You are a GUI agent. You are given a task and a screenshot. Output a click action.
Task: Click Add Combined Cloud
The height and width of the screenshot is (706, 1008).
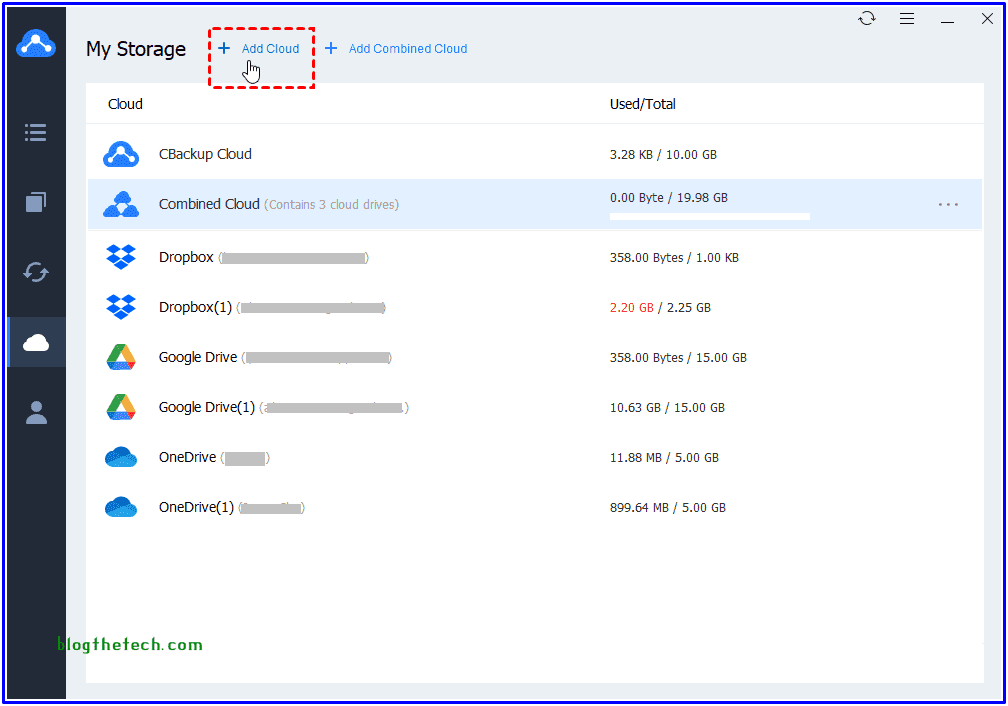396,49
